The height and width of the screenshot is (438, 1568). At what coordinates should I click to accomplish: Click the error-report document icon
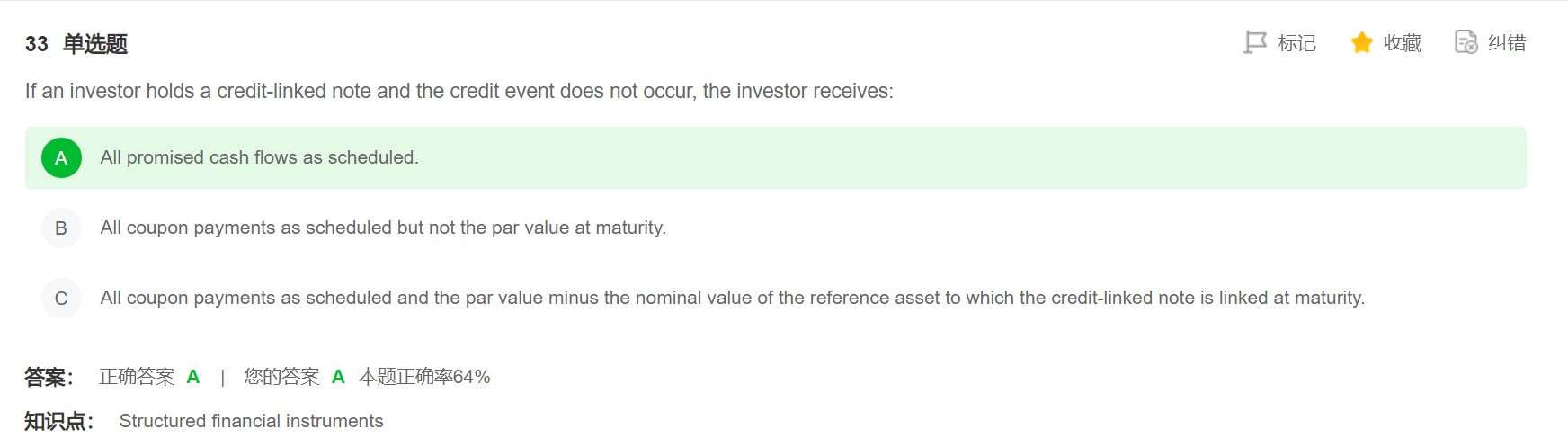coord(1466,42)
